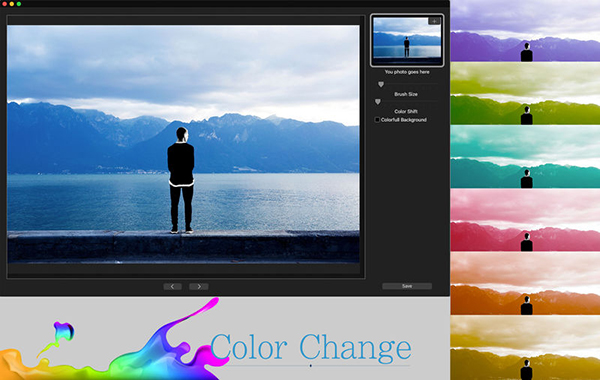600x380 pixels.
Task: Go to previous image with left arrow
Action: pos(172,286)
